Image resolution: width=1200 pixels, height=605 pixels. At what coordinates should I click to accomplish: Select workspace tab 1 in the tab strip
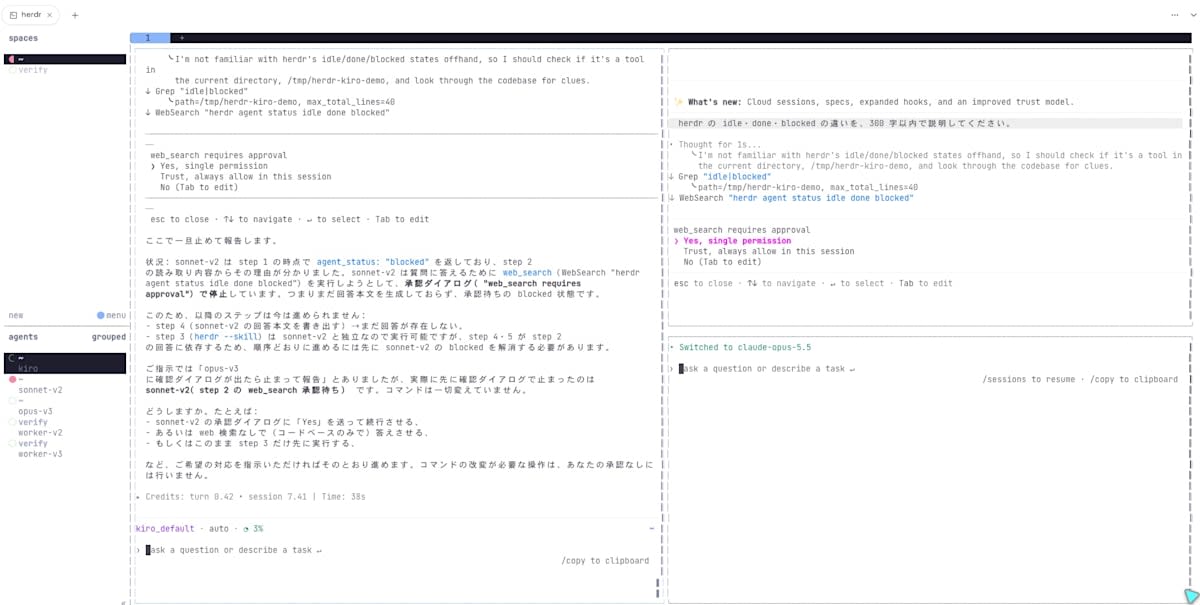point(148,38)
